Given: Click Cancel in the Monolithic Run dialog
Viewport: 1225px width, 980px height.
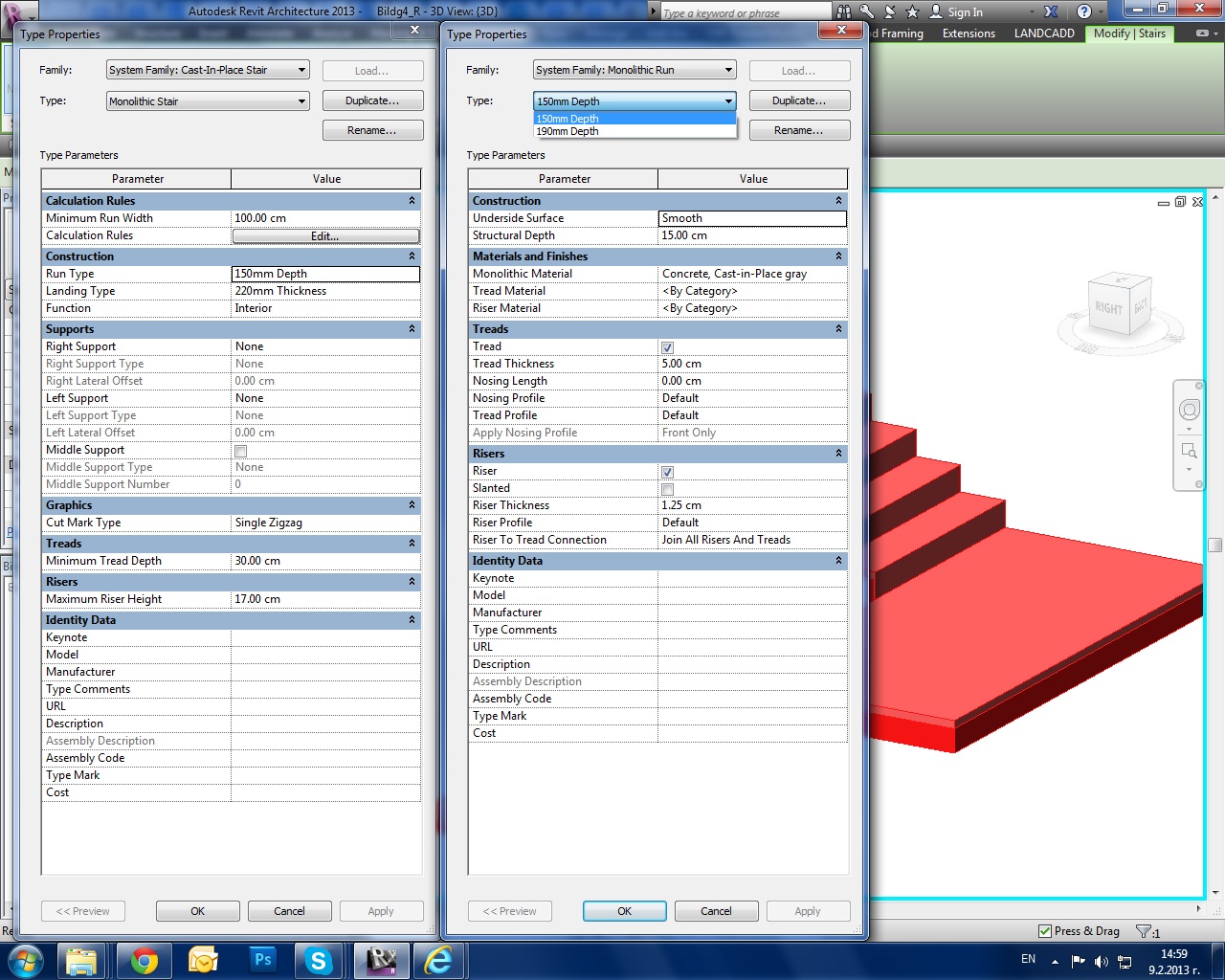Looking at the screenshot, I should [x=716, y=911].
